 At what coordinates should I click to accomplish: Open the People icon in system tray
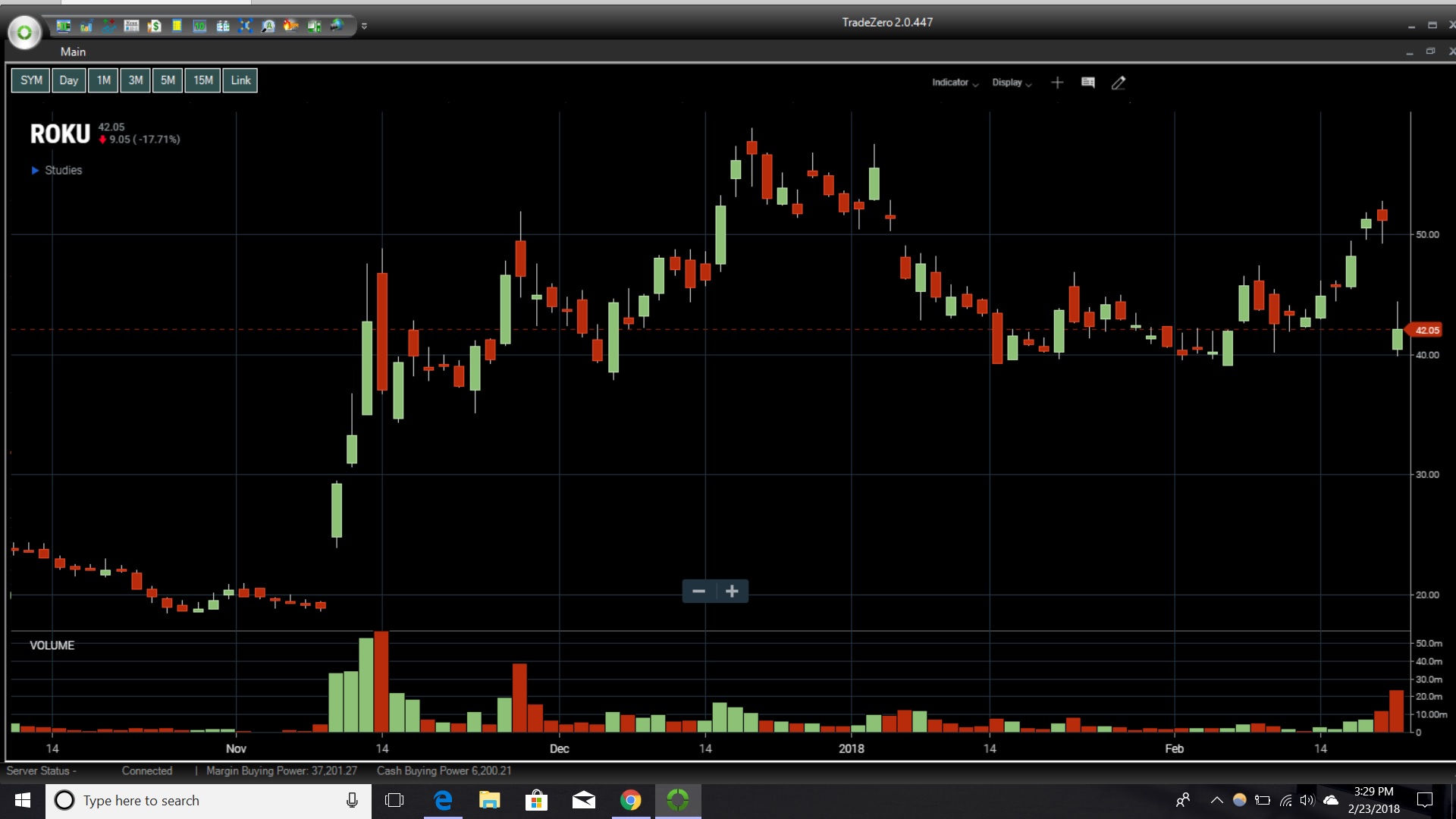pos(1183,801)
